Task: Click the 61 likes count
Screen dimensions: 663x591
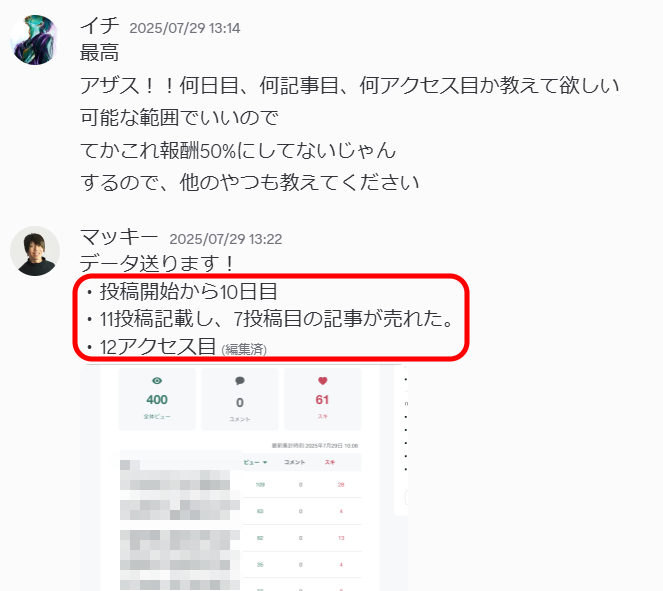Action: pos(322,399)
